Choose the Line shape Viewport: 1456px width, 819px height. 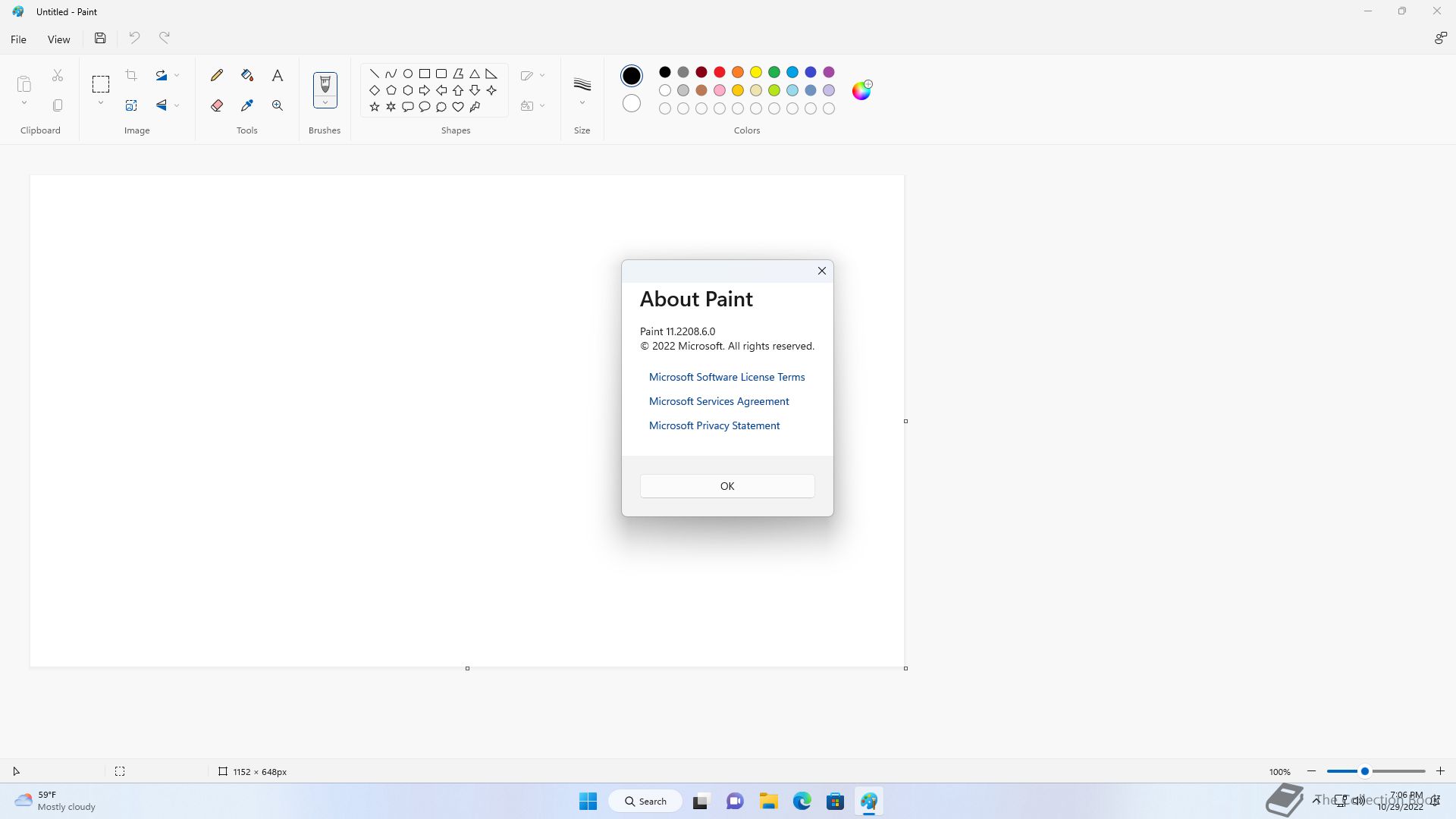tap(375, 74)
